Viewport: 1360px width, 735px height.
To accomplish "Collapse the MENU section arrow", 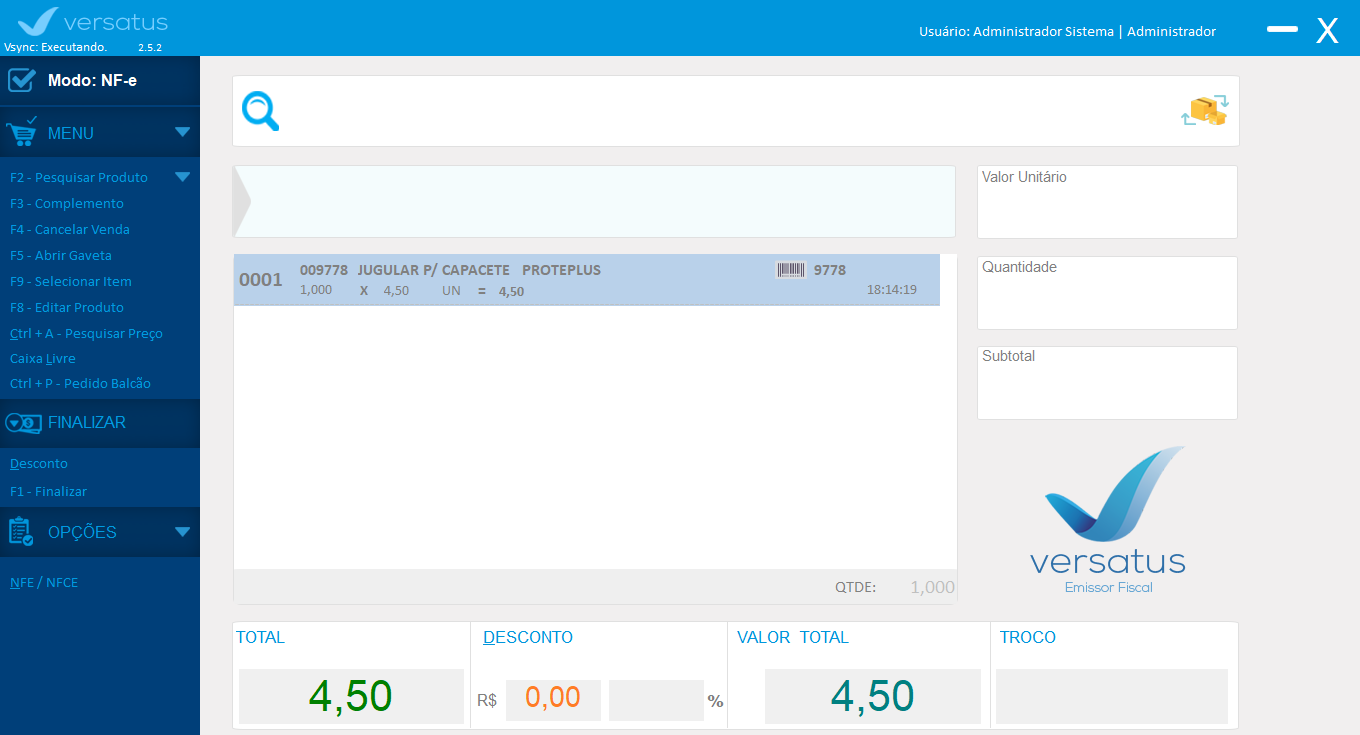I will point(182,132).
